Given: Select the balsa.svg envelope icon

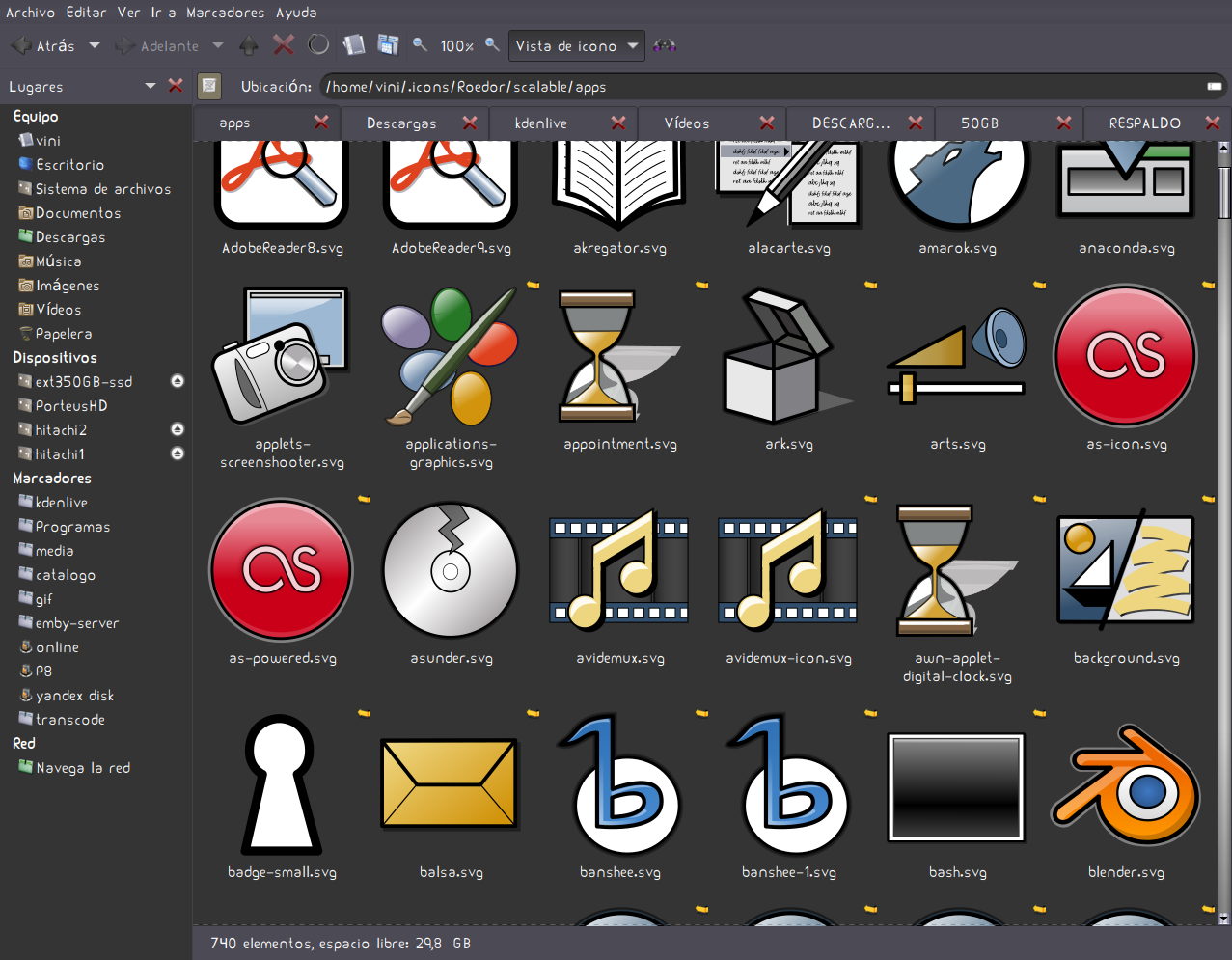Looking at the screenshot, I should pyautogui.click(x=451, y=784).
